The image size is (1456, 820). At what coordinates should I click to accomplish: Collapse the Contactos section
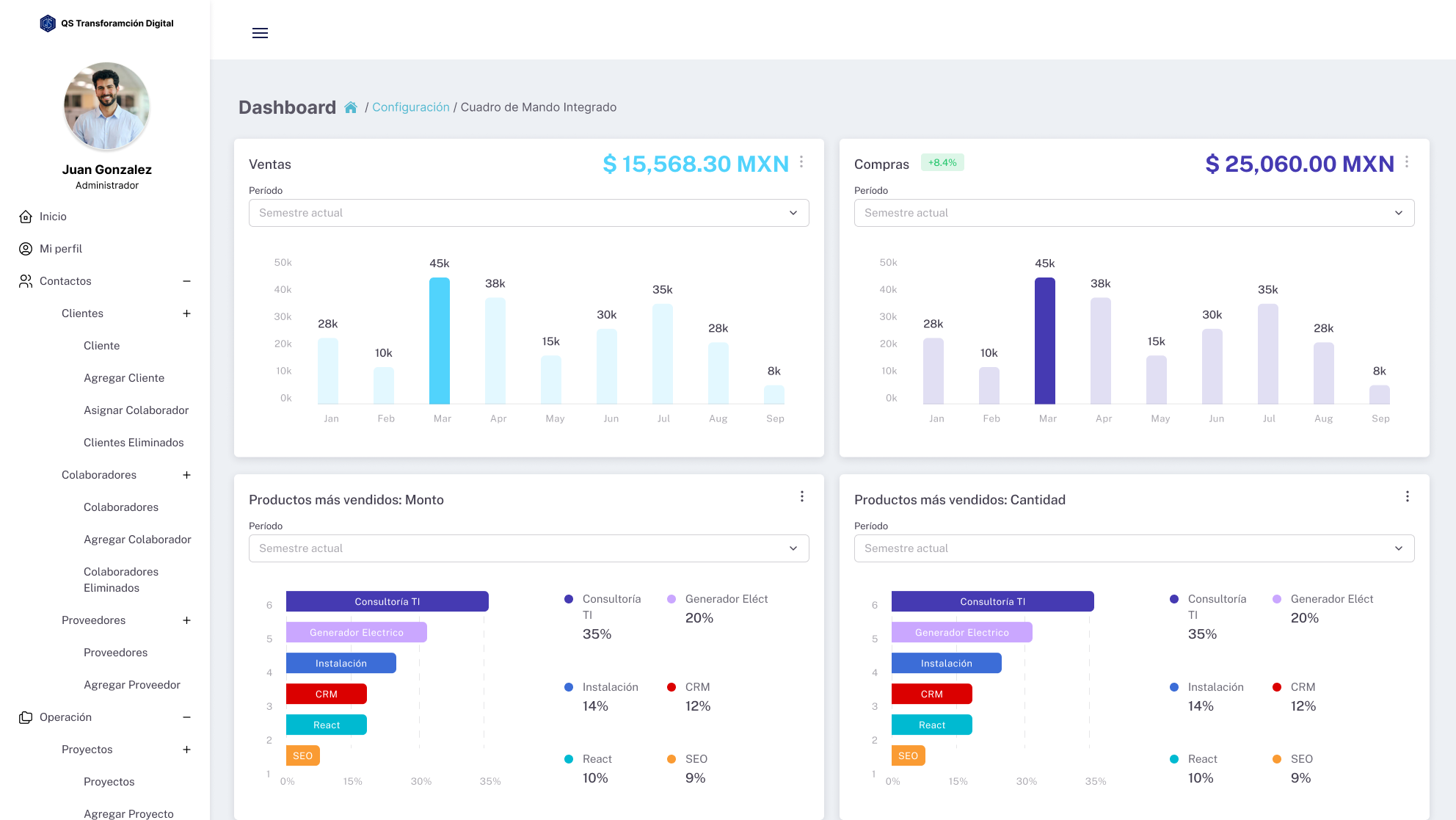coord(186,281)
